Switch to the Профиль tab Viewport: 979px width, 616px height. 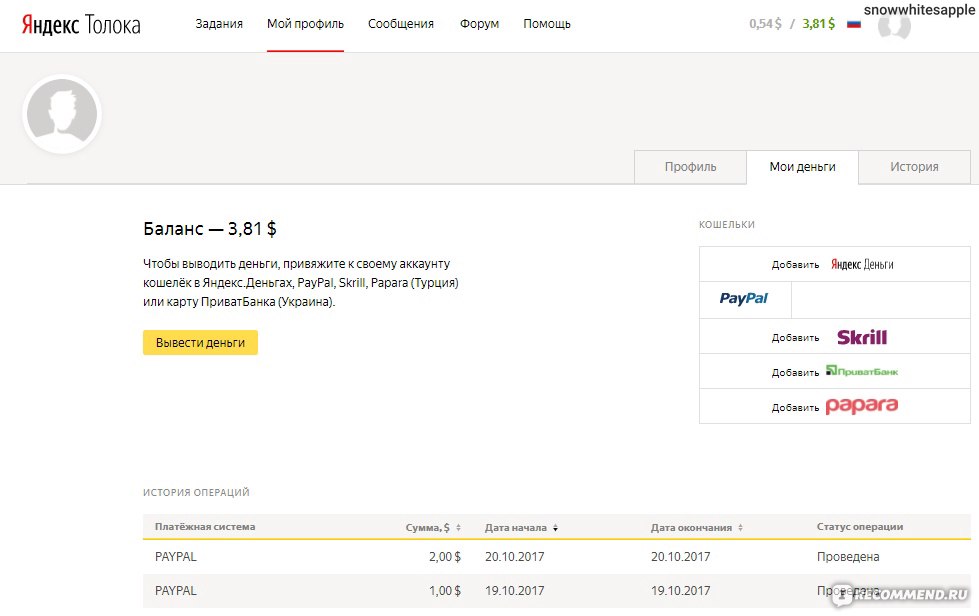click(x=691, y=167)
